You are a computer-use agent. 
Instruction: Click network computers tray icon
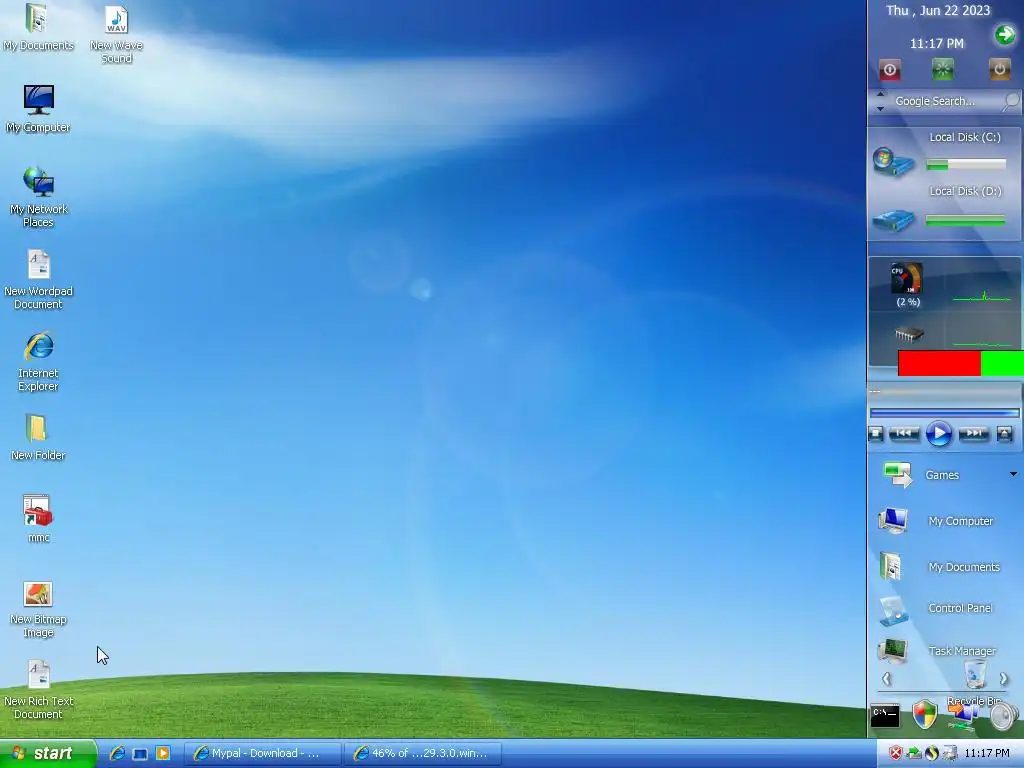click(x=950, y=754)
